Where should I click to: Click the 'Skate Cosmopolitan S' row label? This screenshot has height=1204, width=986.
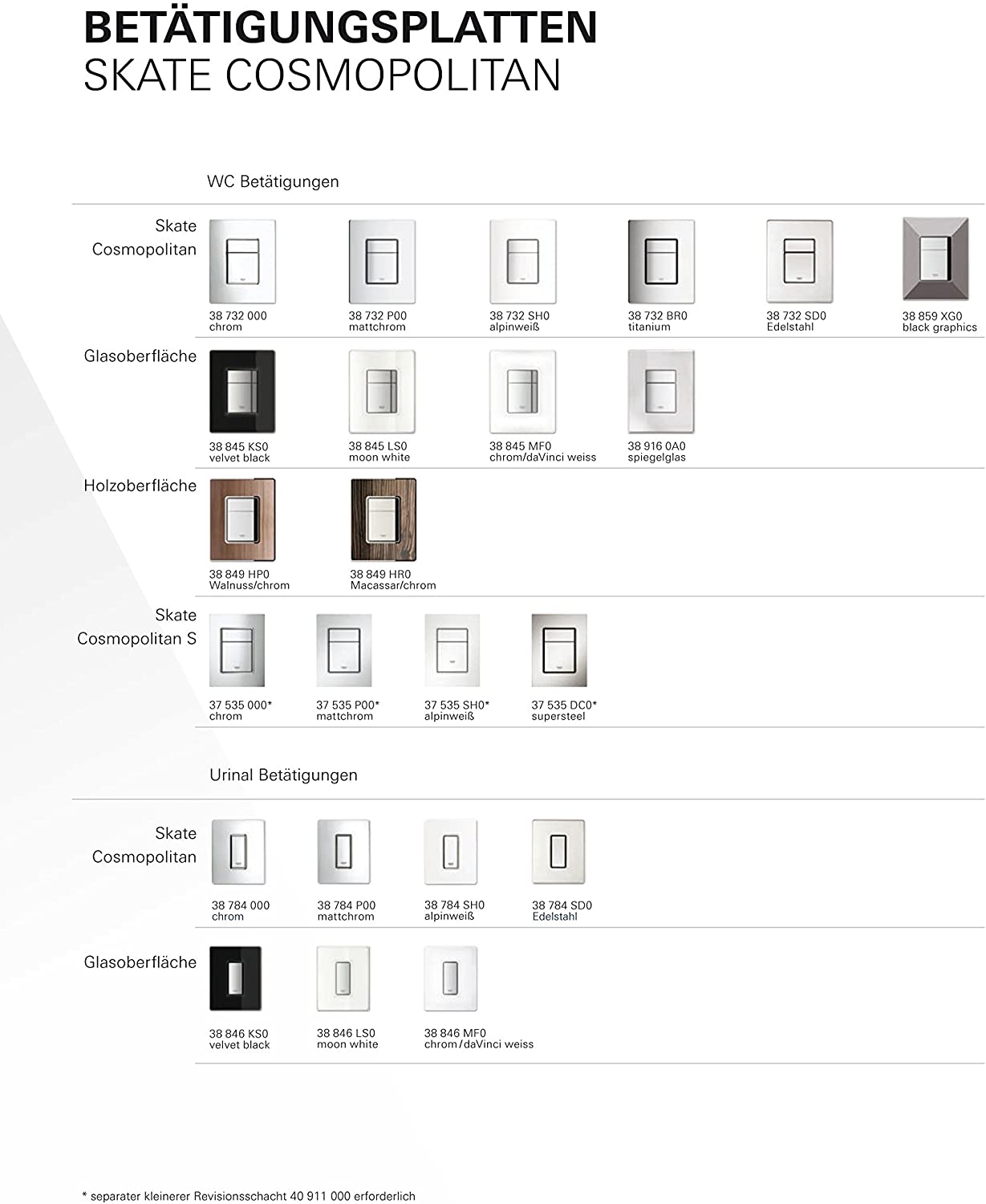(x=137, y=627)
